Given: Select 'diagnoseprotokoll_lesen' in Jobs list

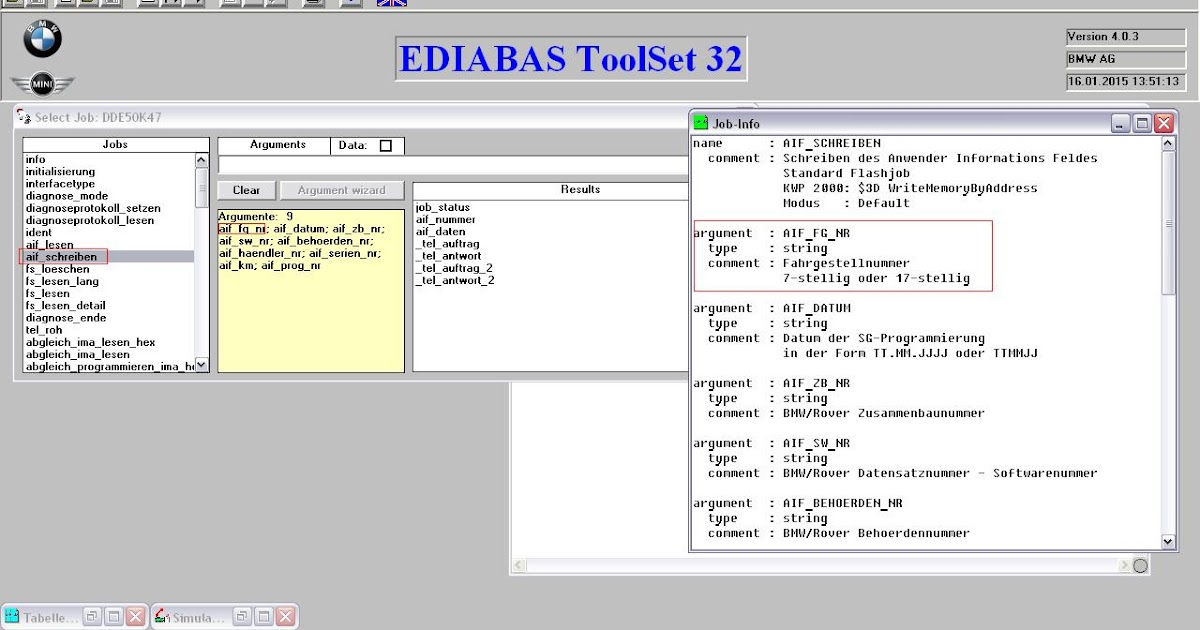Looking at the screenshot, I should coord(89,220).
